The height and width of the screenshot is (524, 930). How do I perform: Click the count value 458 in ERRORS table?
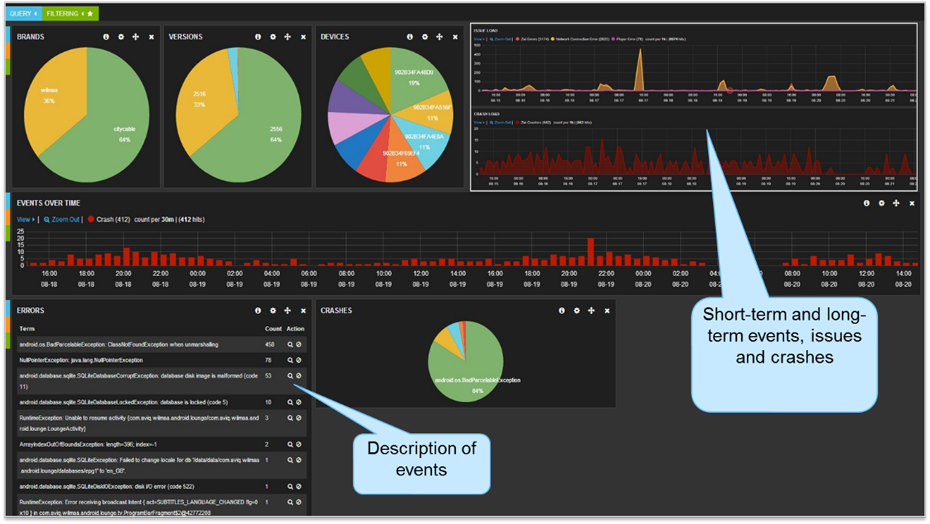[269, 344]
